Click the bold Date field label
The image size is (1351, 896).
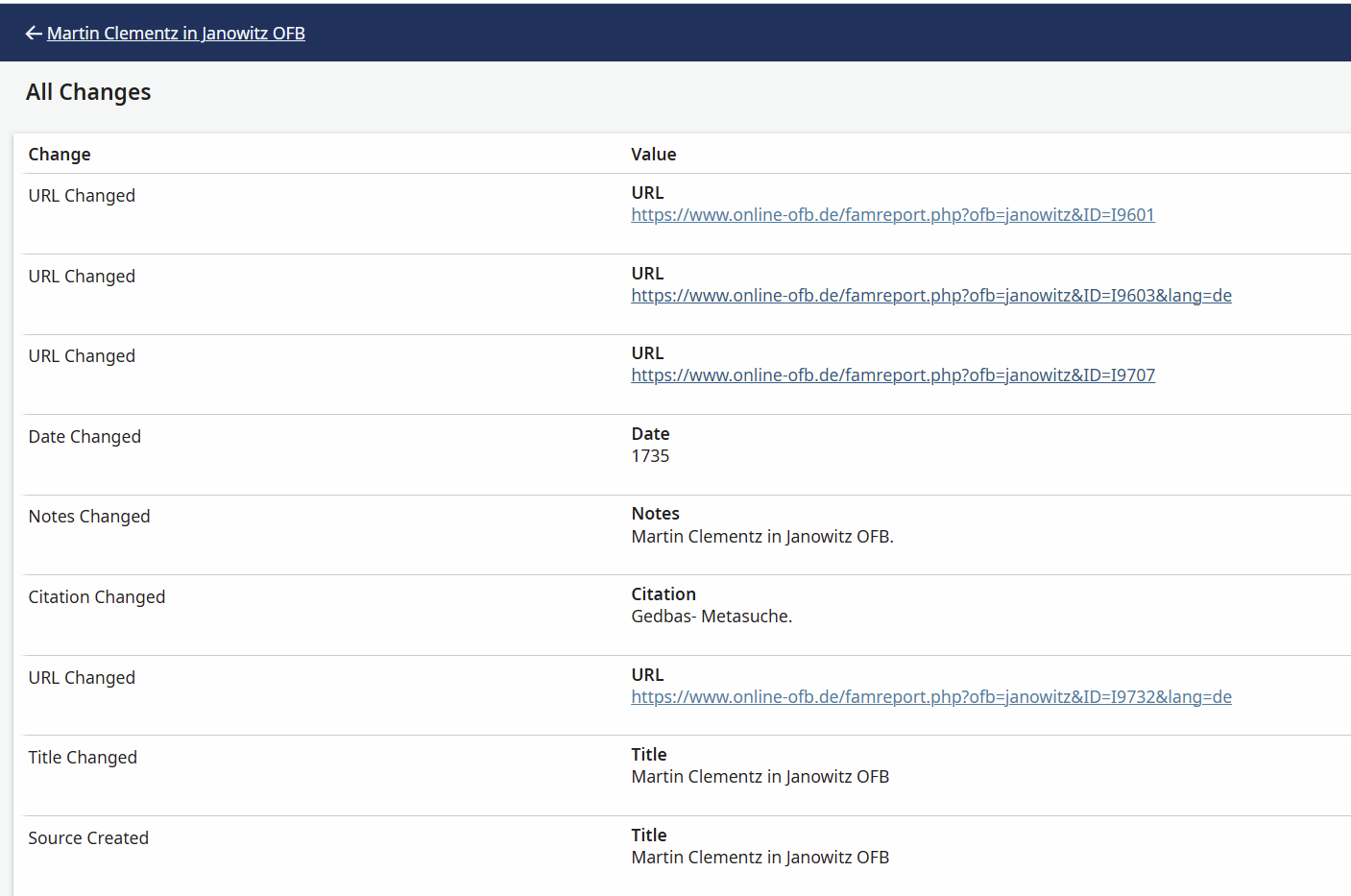[650, 434]
